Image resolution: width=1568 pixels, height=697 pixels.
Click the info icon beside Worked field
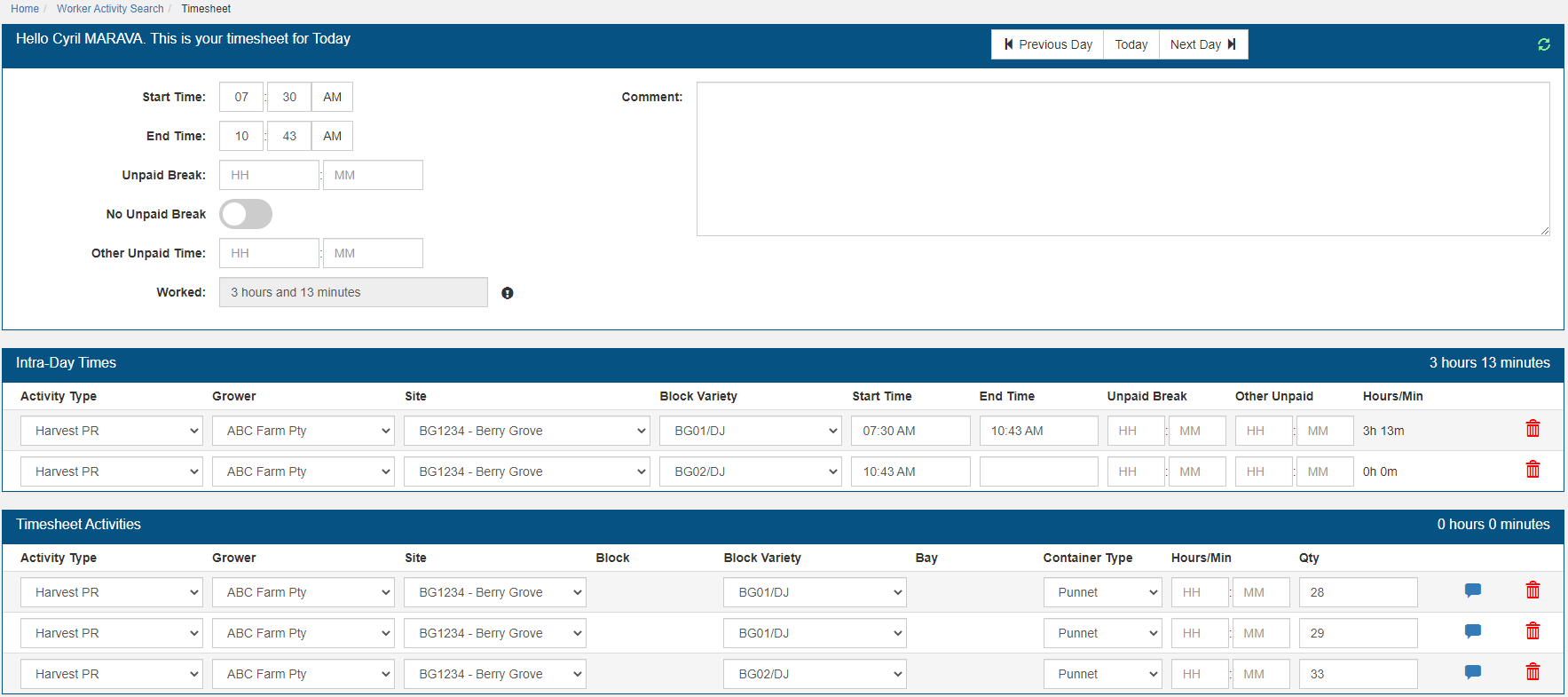coord(507,293)
